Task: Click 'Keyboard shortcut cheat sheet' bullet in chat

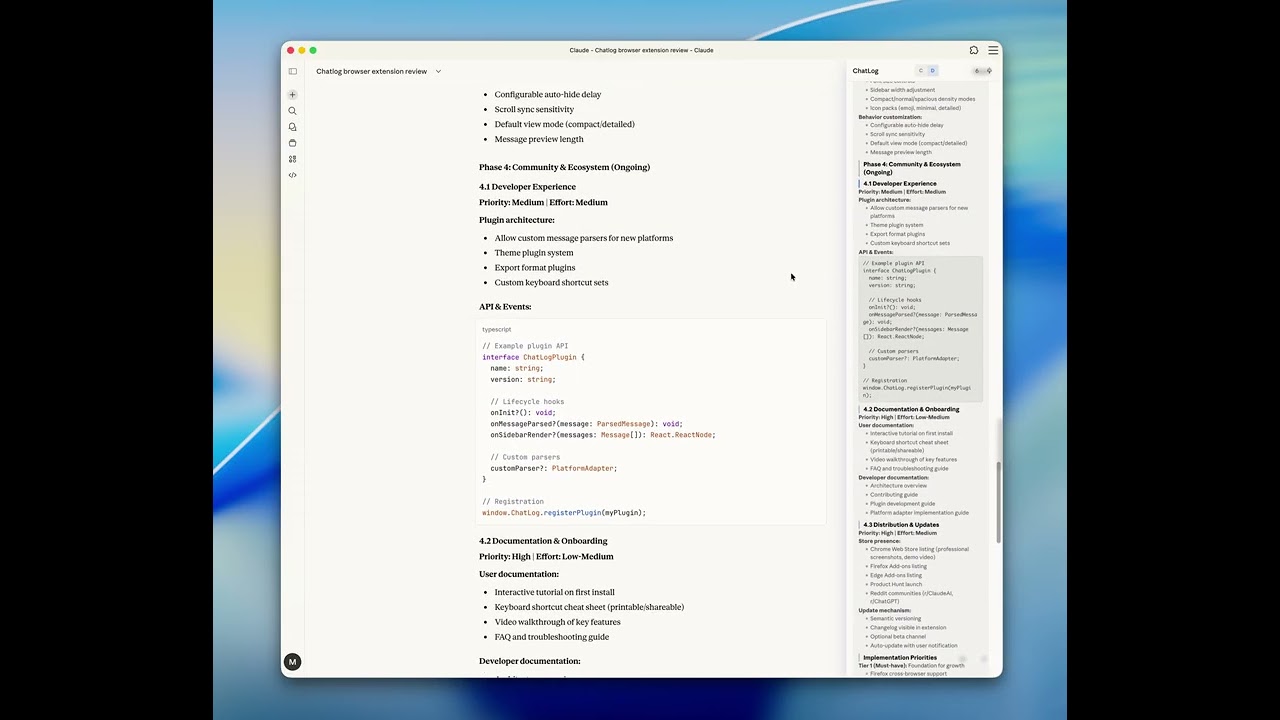Action: [589, 607]
